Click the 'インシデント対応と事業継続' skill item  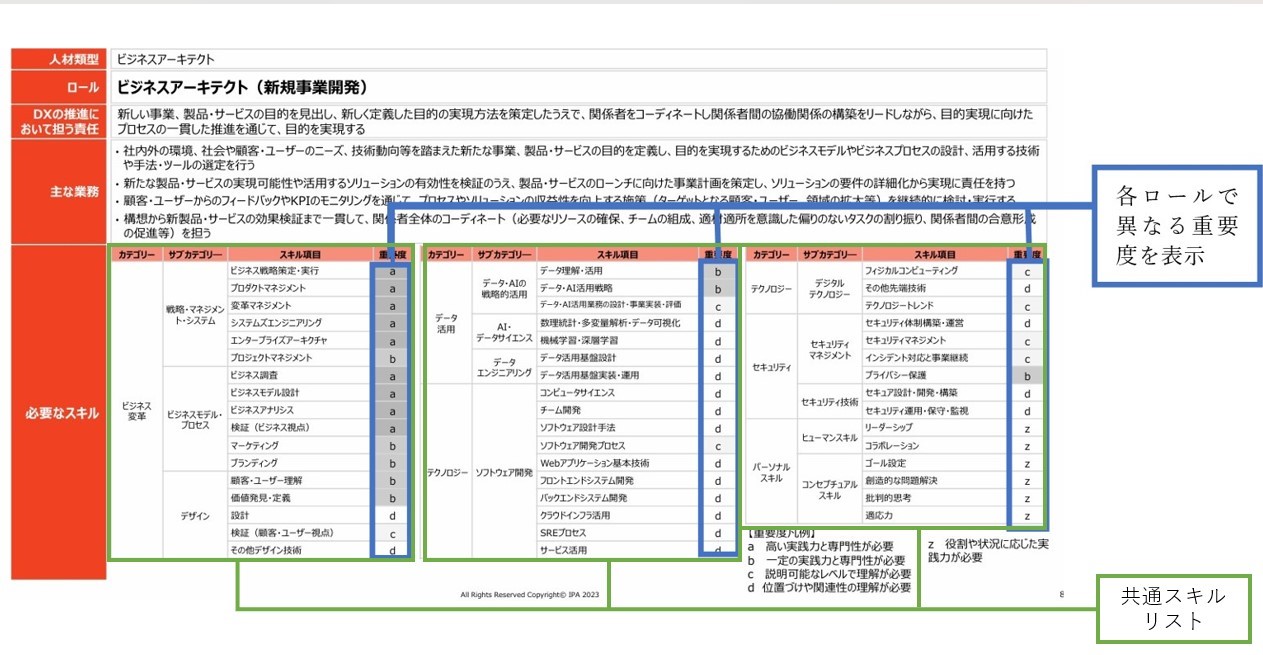[x=916, y=358]
